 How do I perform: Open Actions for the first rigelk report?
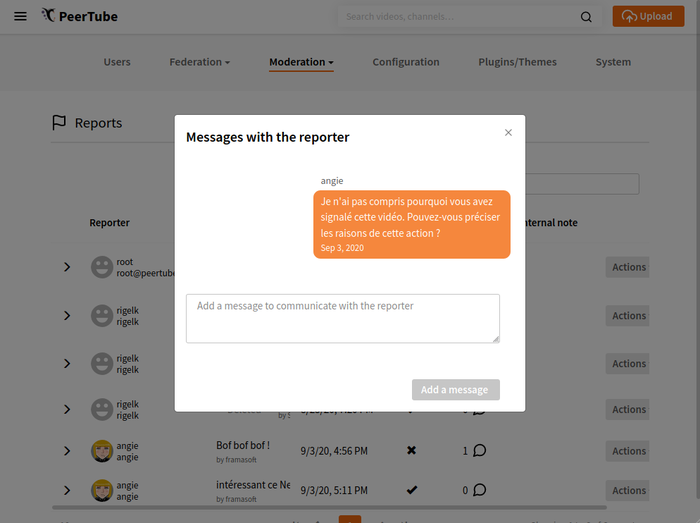(x=627, y=315)
